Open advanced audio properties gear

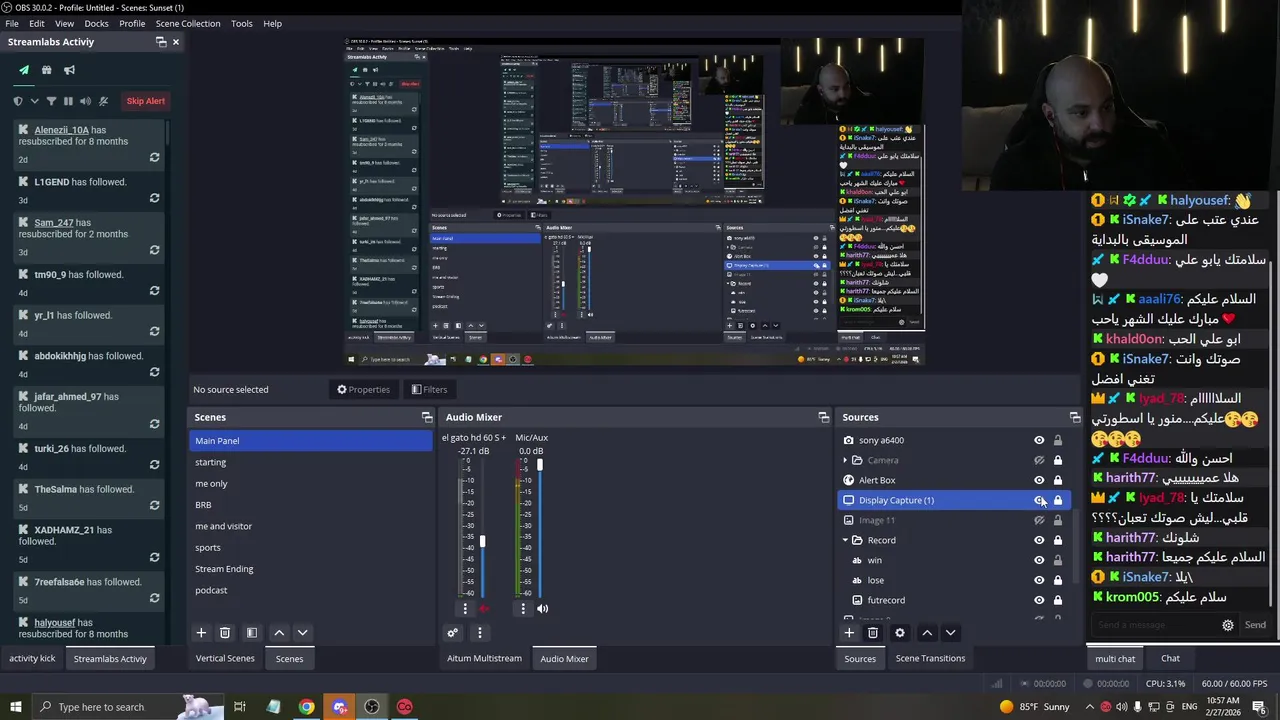(x=453, y=633)
